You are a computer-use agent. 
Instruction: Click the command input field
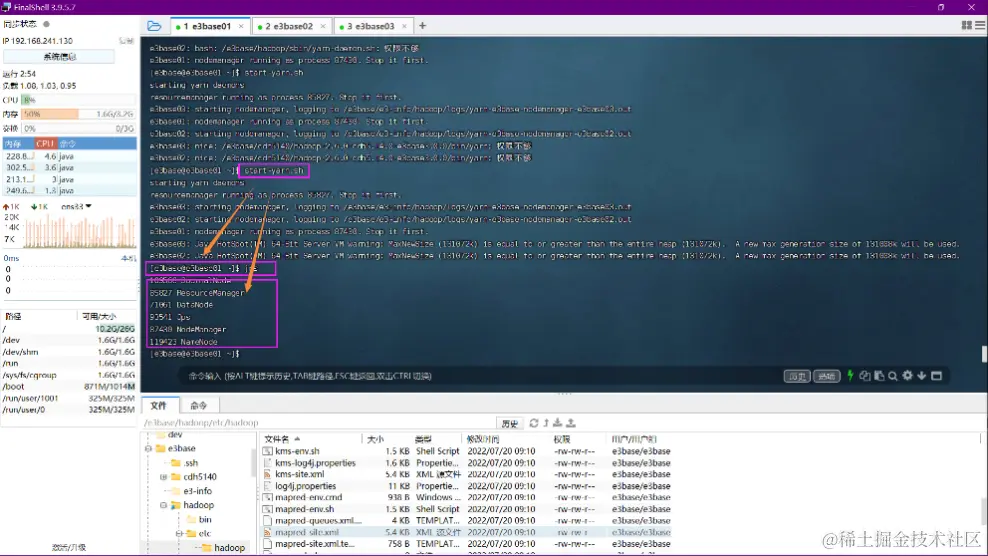tap(479, 376)
